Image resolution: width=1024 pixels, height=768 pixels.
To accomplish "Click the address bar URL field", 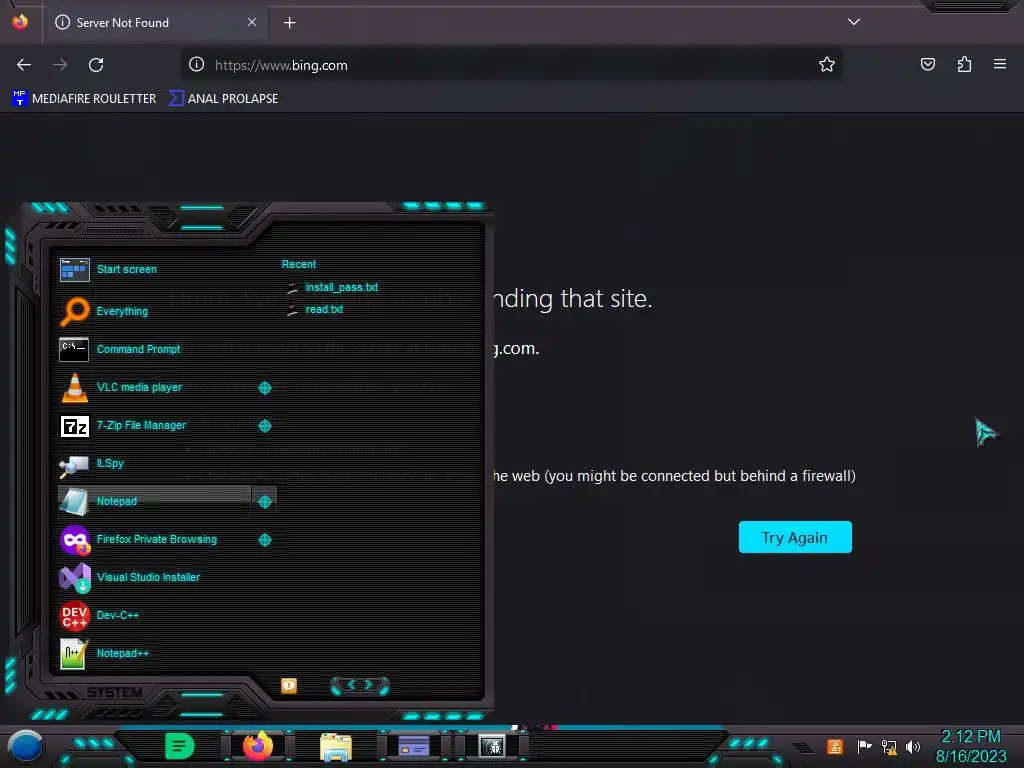I will pos(509,65).
